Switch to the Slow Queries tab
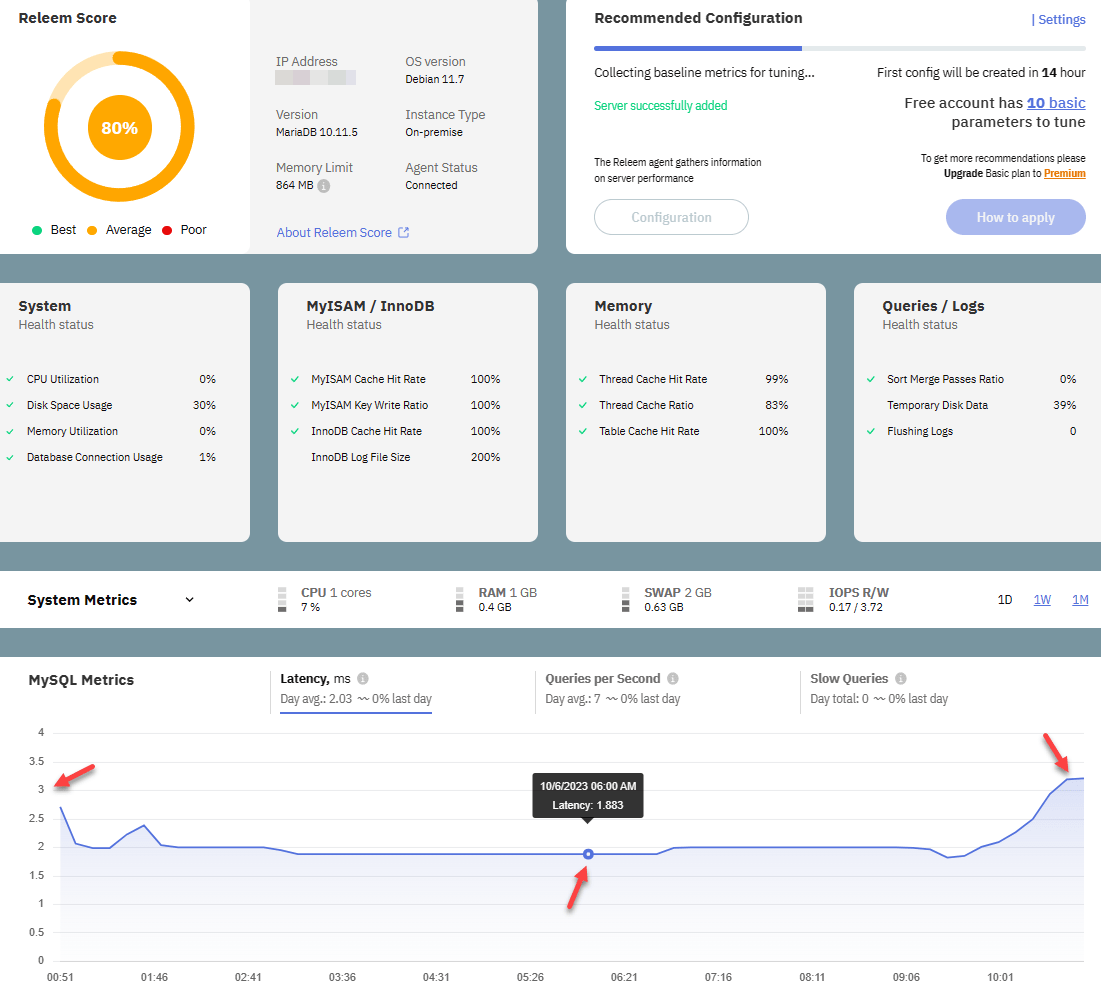 tap(879, 689)
